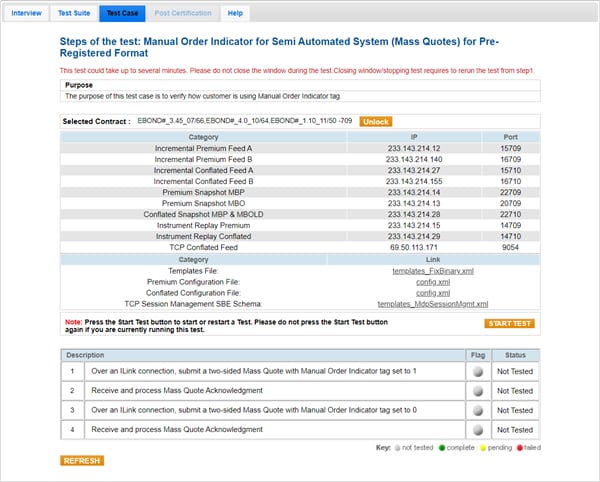Viewport: 600px width, 482px height.
Task: Open the templates_MdpSessionMgmt.xml link
Action: [433, 303]
